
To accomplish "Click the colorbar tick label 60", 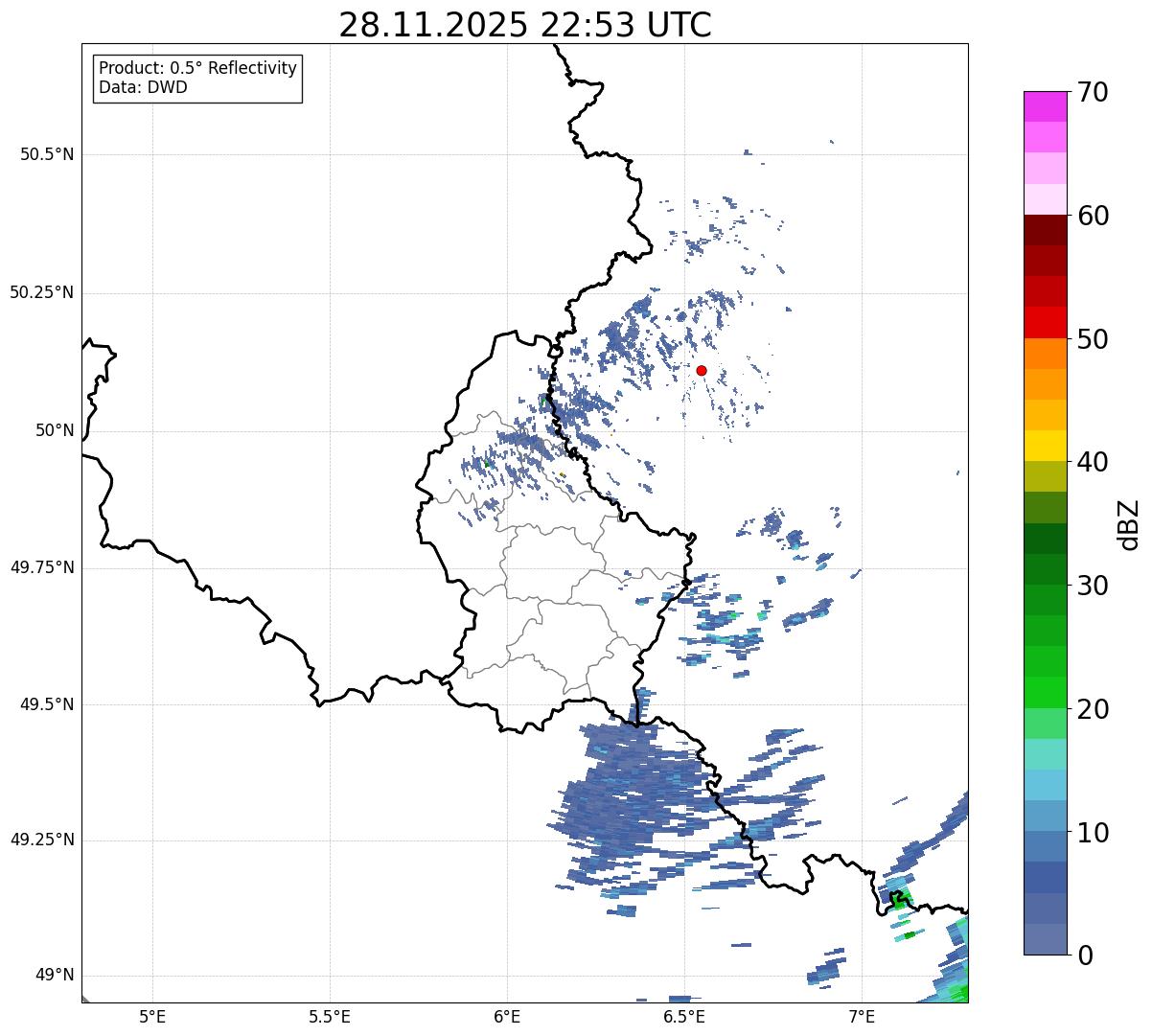I will pos(1094,216).
